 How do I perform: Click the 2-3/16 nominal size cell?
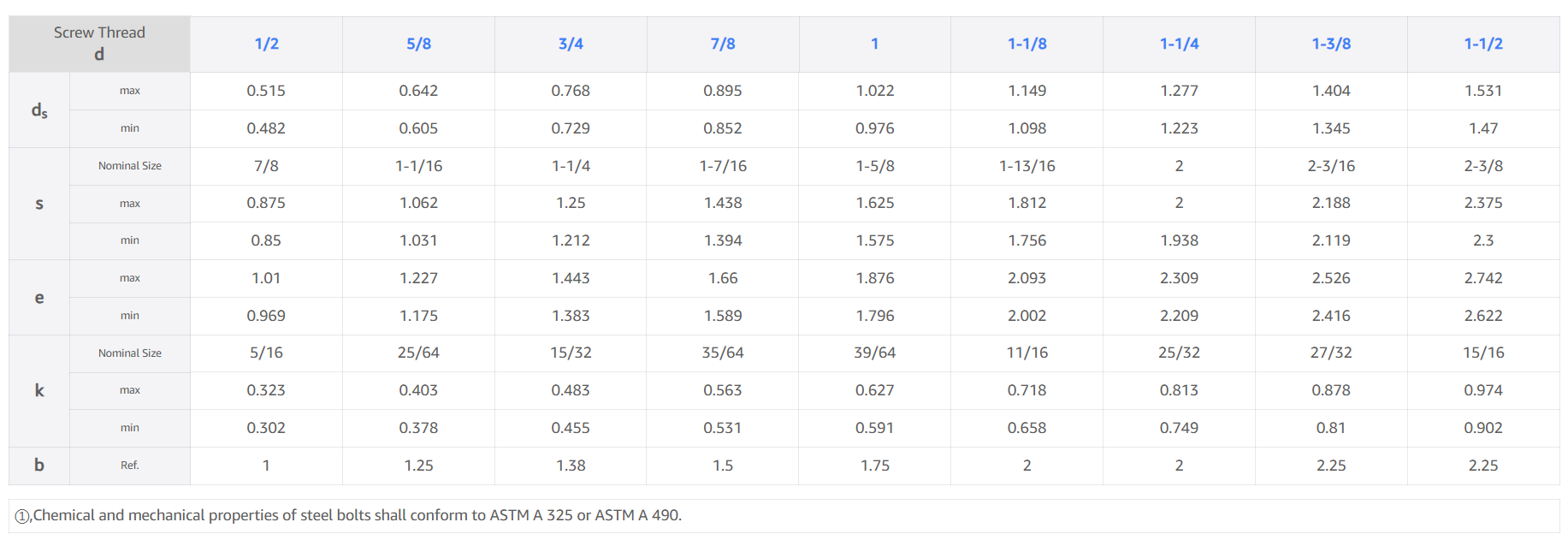[x=1331, y=166]
